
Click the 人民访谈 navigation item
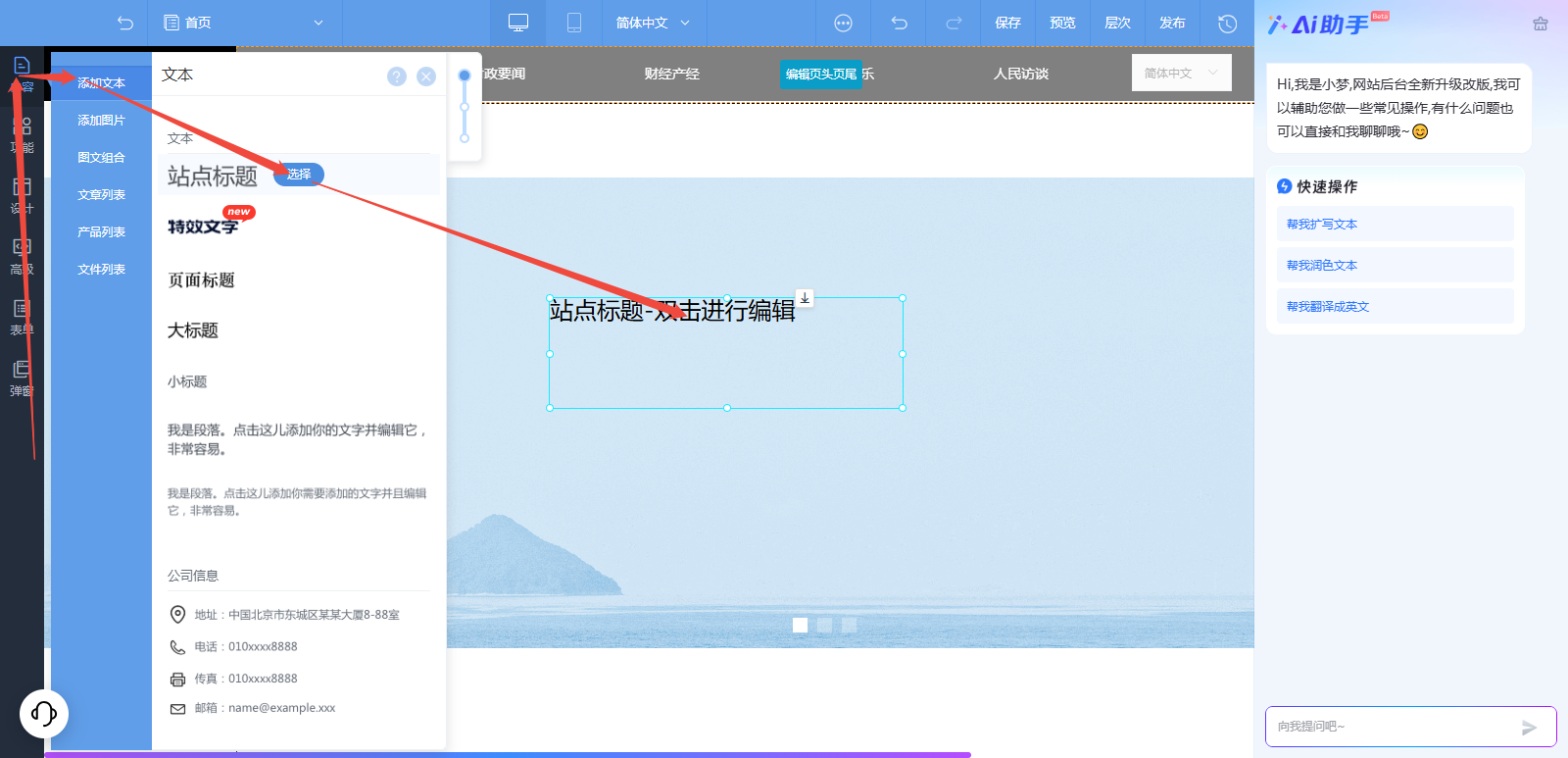(x=1021, y=74)
